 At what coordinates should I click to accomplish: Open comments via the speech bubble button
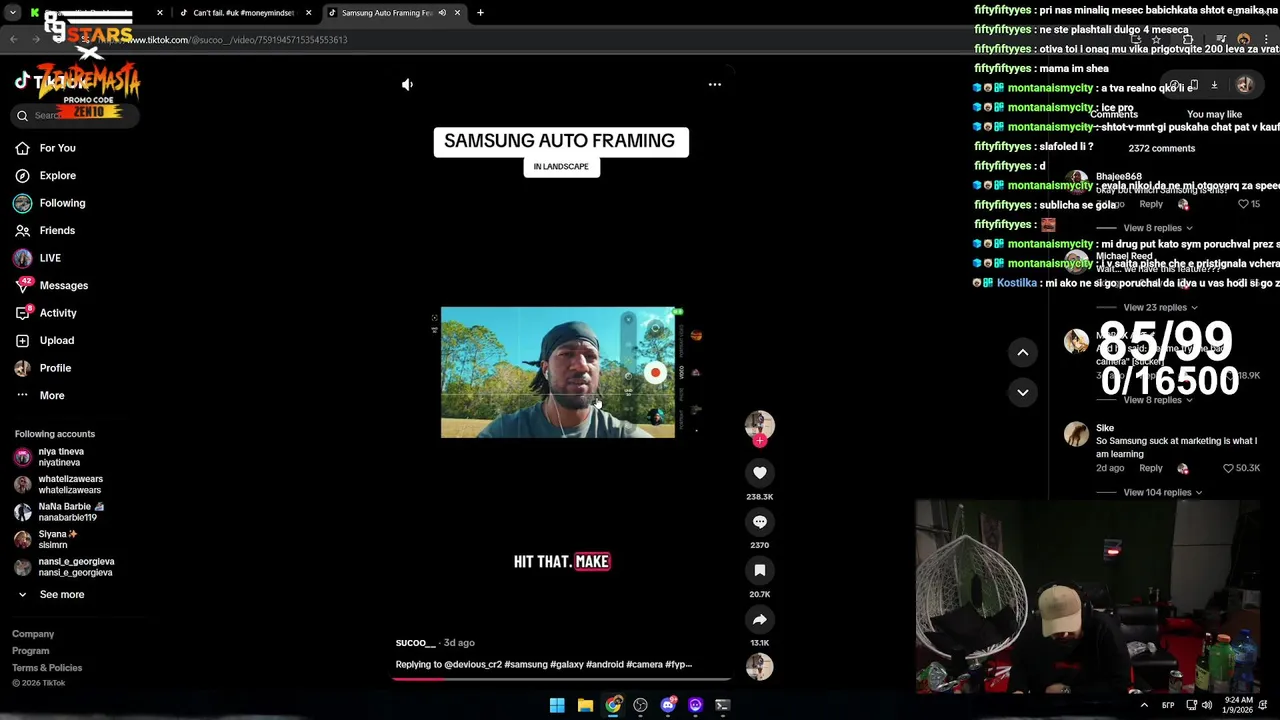point(760,522)
